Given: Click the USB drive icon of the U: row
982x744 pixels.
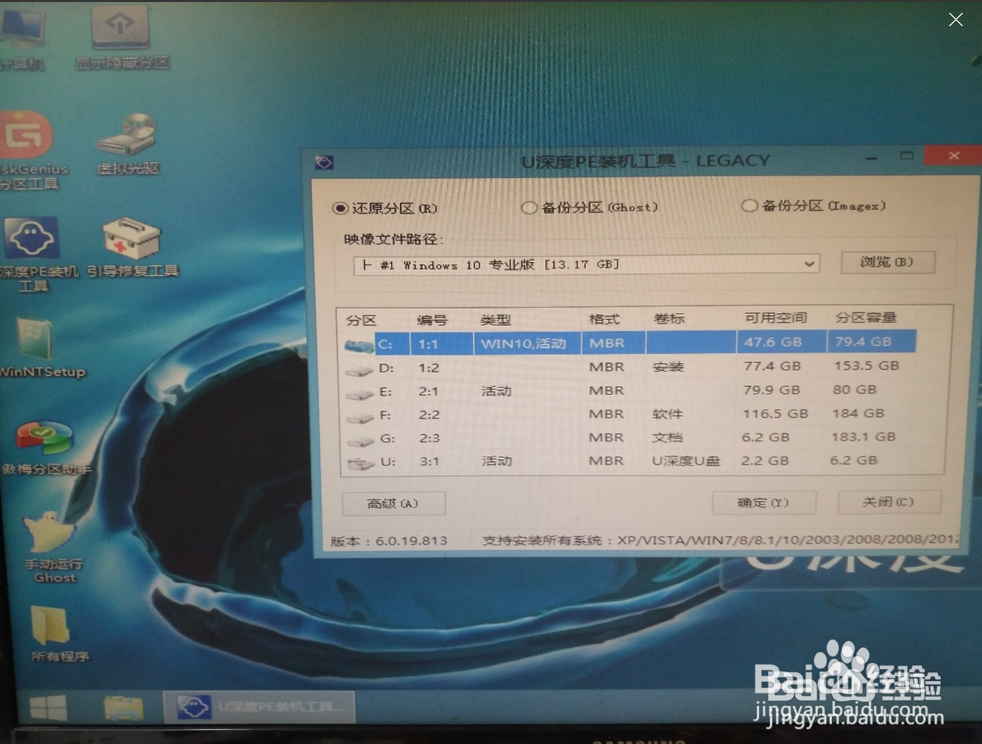Looking at the screenshot, I should (361, 463).
